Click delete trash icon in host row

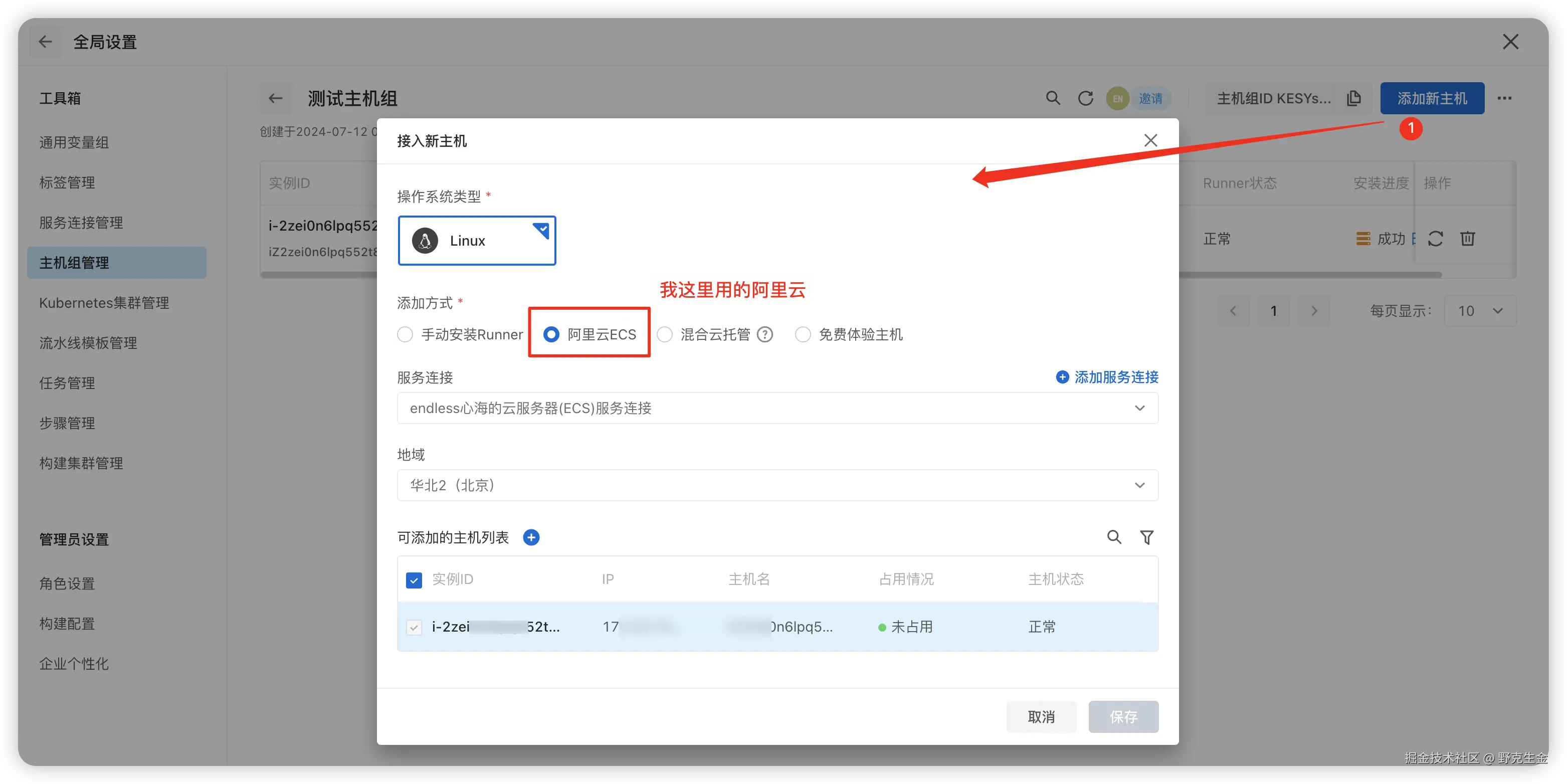[1467, 239]
